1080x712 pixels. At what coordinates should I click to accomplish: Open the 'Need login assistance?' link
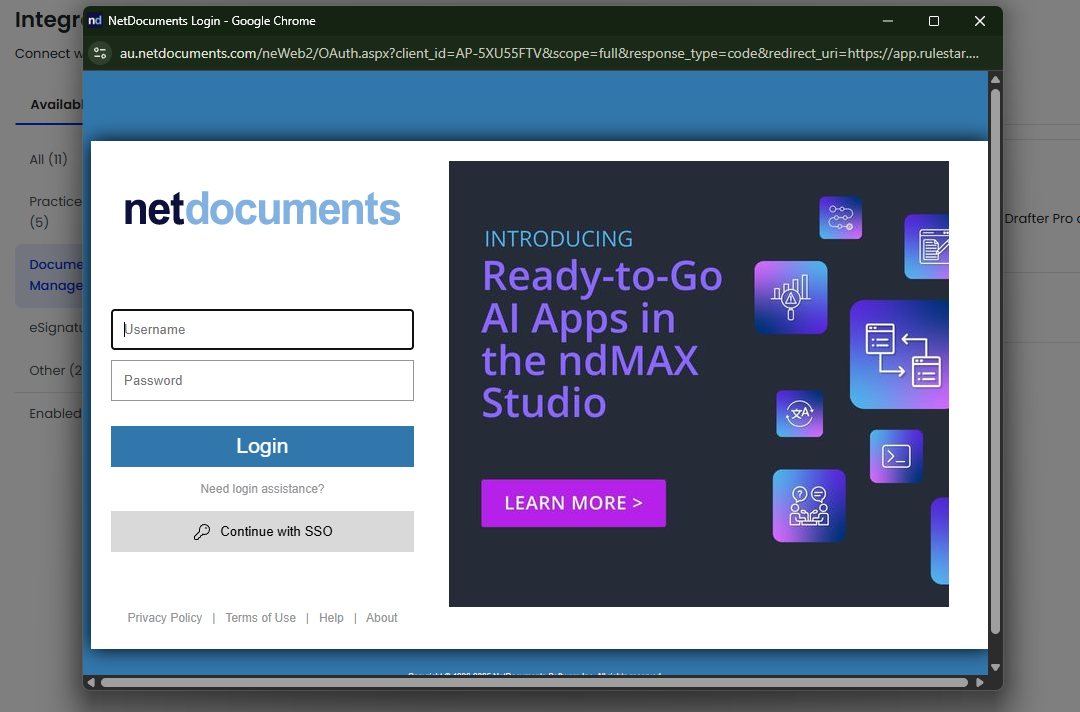point(262,489)
